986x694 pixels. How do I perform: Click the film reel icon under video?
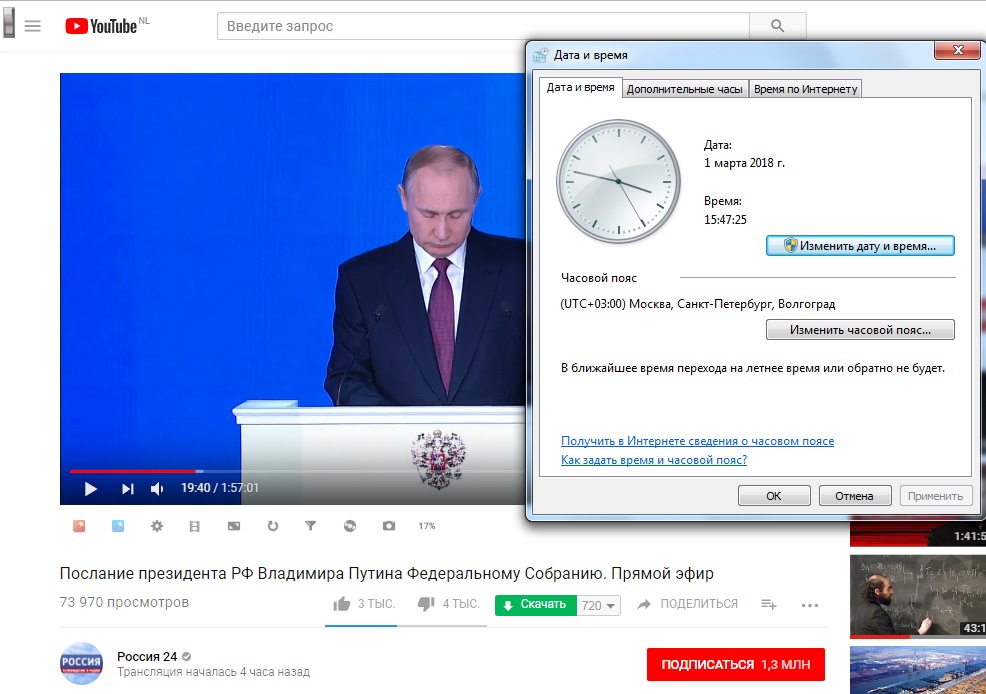tap(350, 526)
